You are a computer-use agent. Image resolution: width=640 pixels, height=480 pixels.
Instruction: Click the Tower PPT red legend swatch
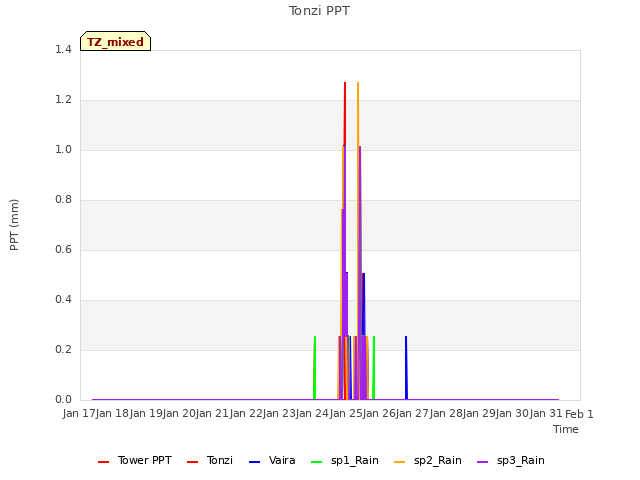(x=103, y=462)
